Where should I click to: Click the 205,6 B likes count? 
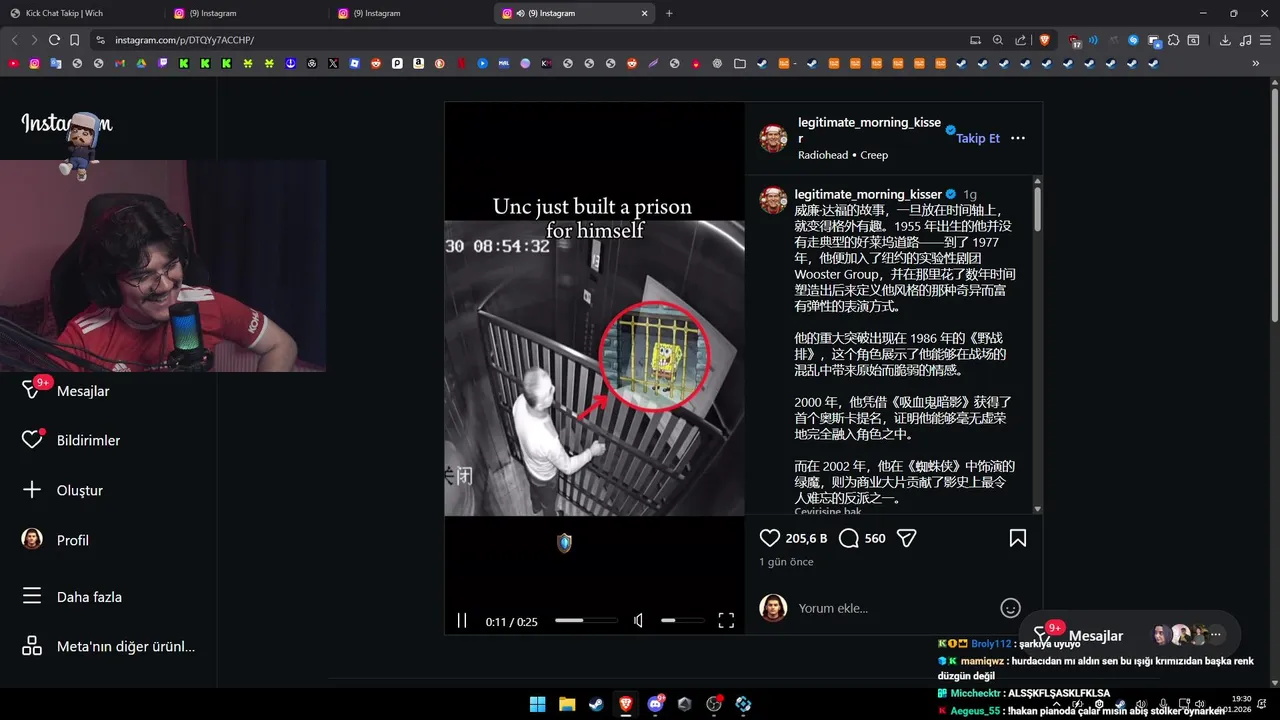(806, 538)
